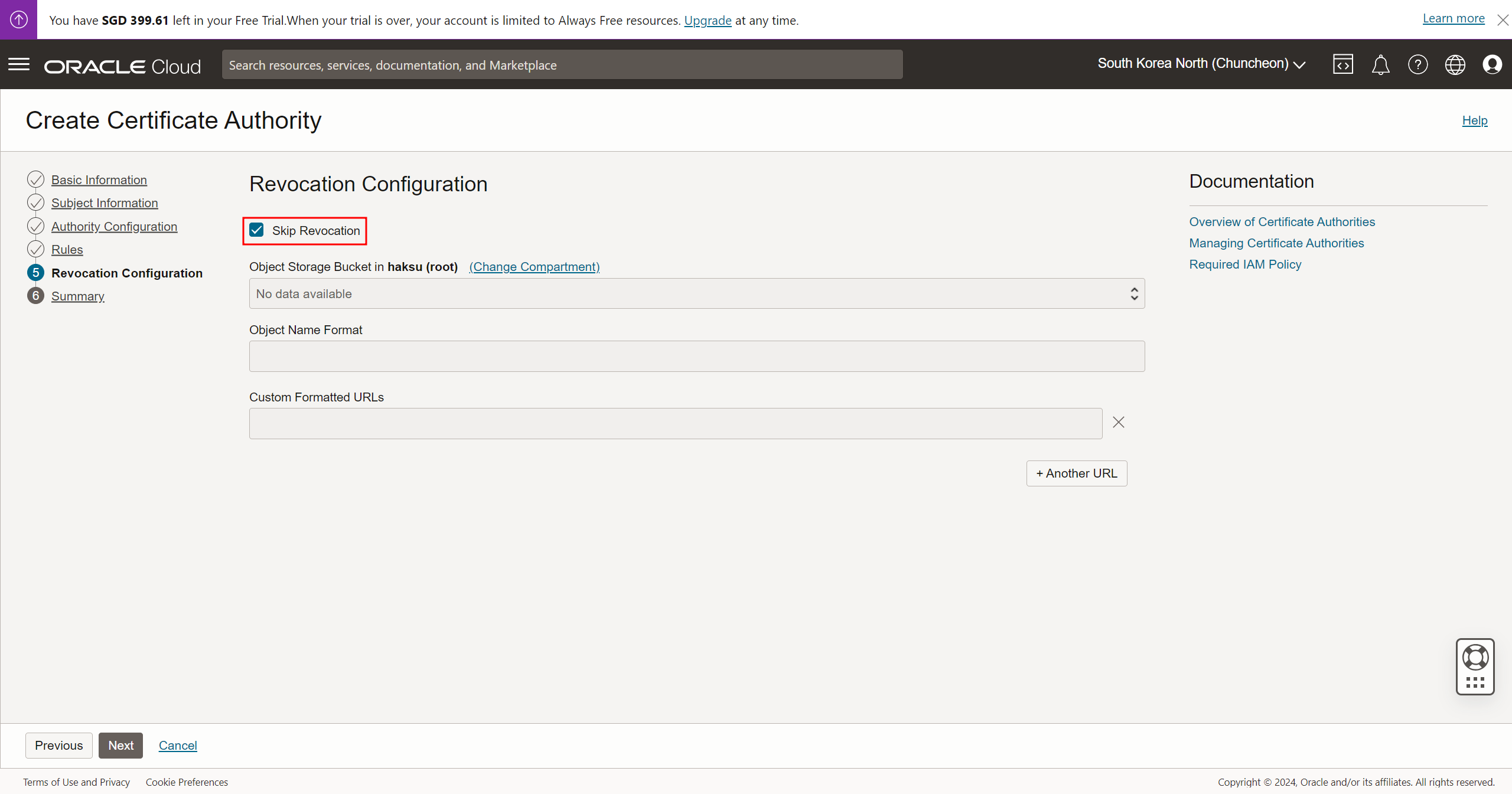Click the purple upgrade arrow icon
The height and width of the screenshot is (794, 1512).
(x=18, y=19)
